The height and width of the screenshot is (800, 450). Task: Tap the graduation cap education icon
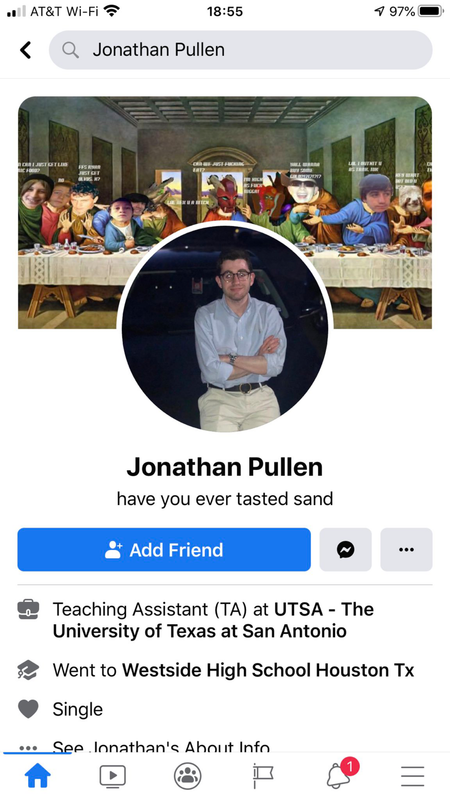(28, 670)
